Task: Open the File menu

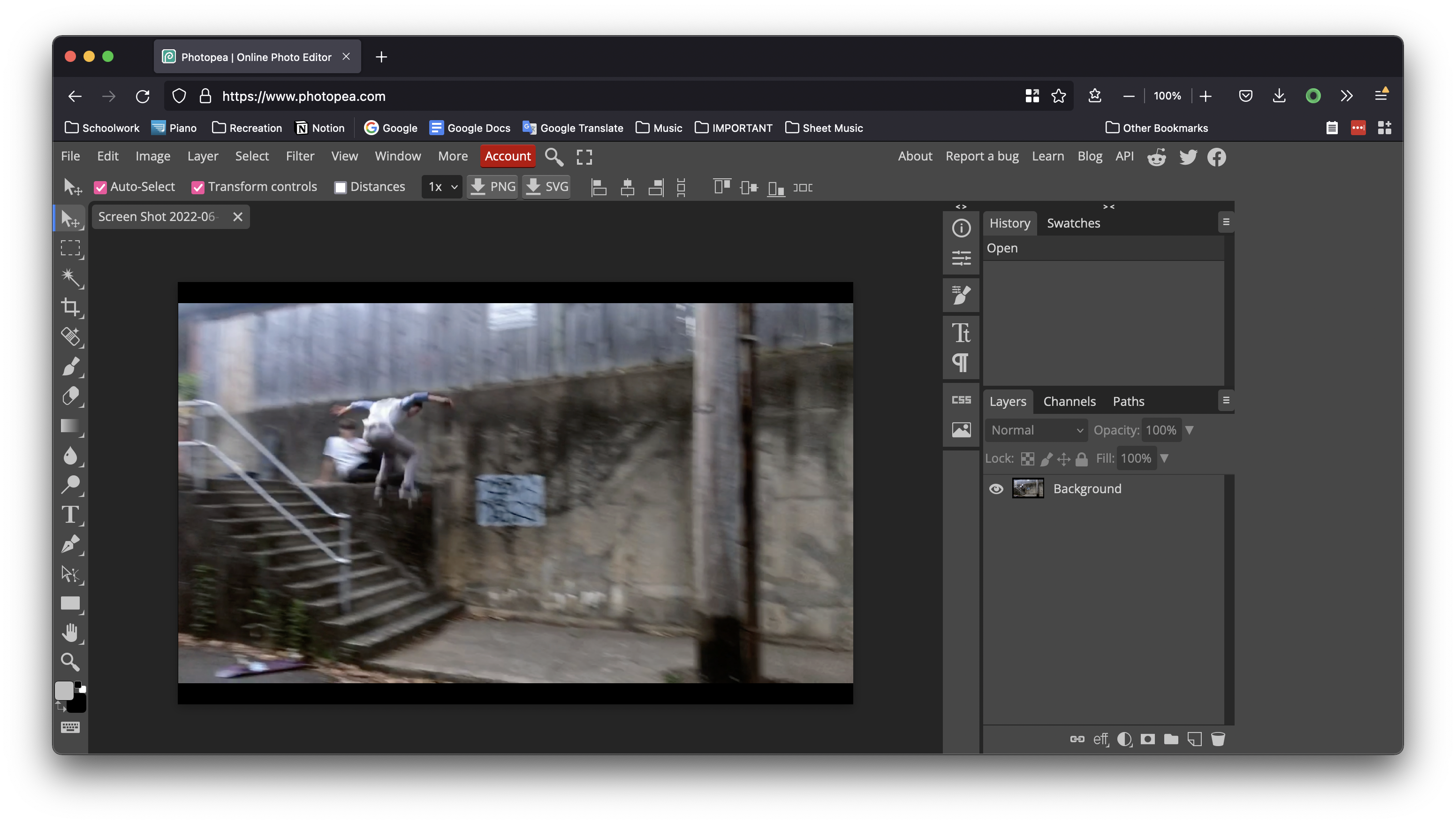Action: click(x=70, y=156)
